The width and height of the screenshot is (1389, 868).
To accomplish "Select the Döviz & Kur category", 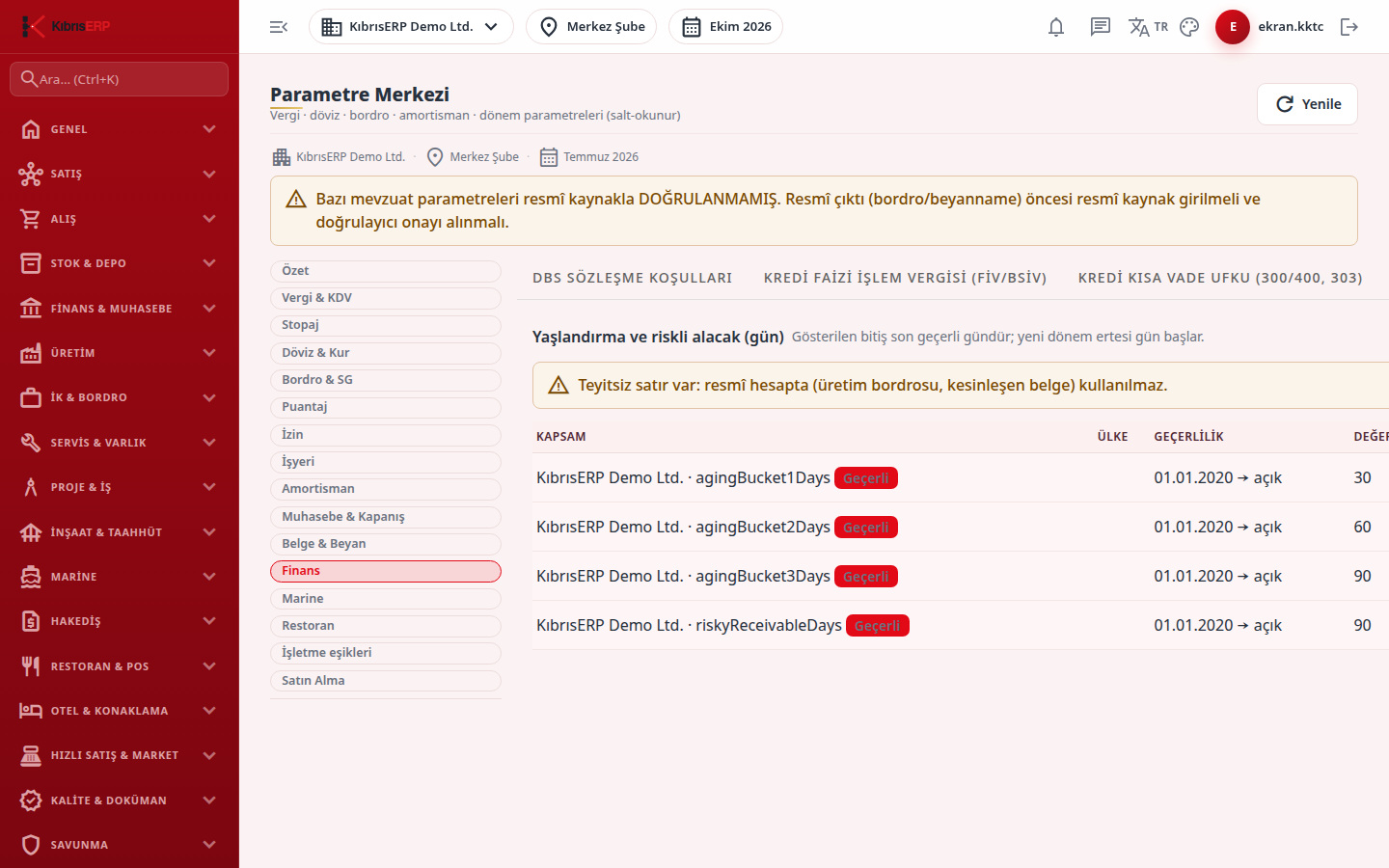I will (386, 353).
